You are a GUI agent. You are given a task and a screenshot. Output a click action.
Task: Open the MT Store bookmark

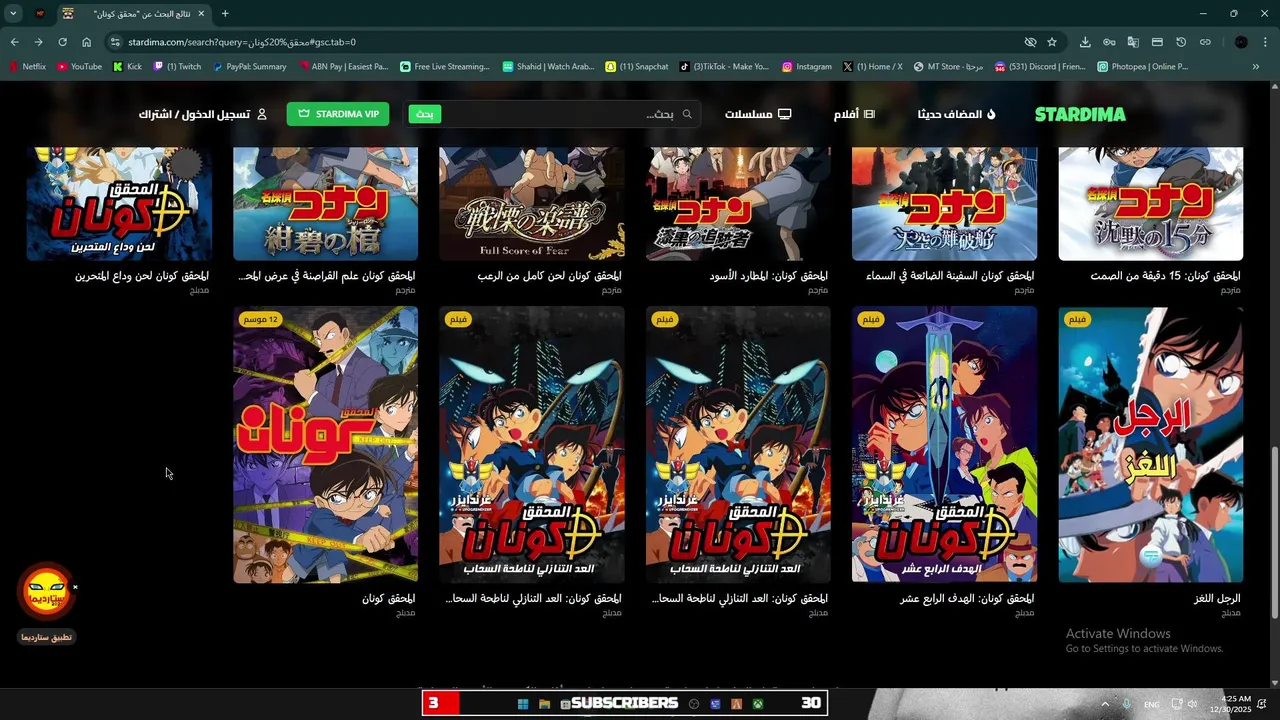[948, 67]
